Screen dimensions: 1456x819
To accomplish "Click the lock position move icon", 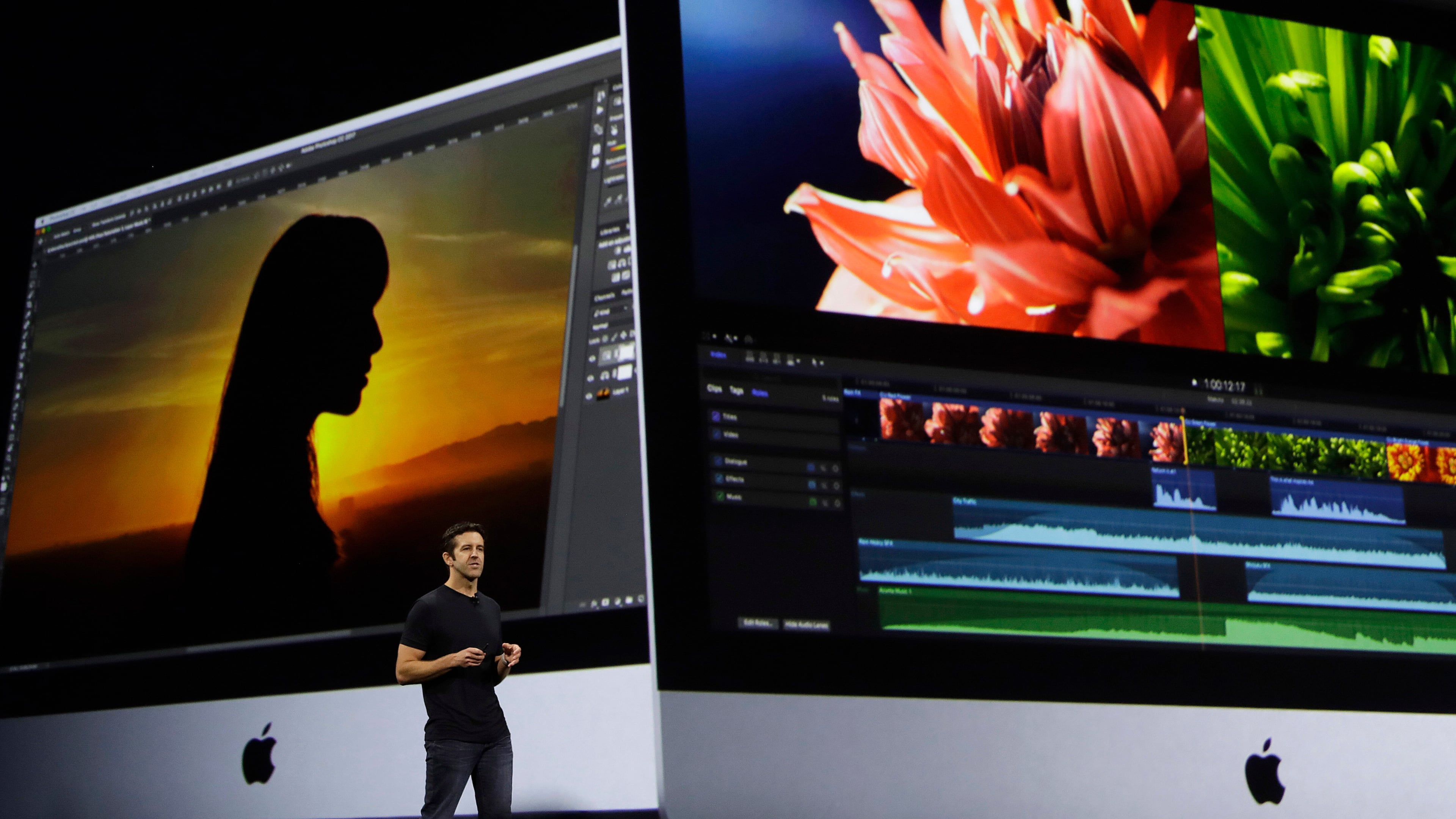I will click(x=623, y=335).
